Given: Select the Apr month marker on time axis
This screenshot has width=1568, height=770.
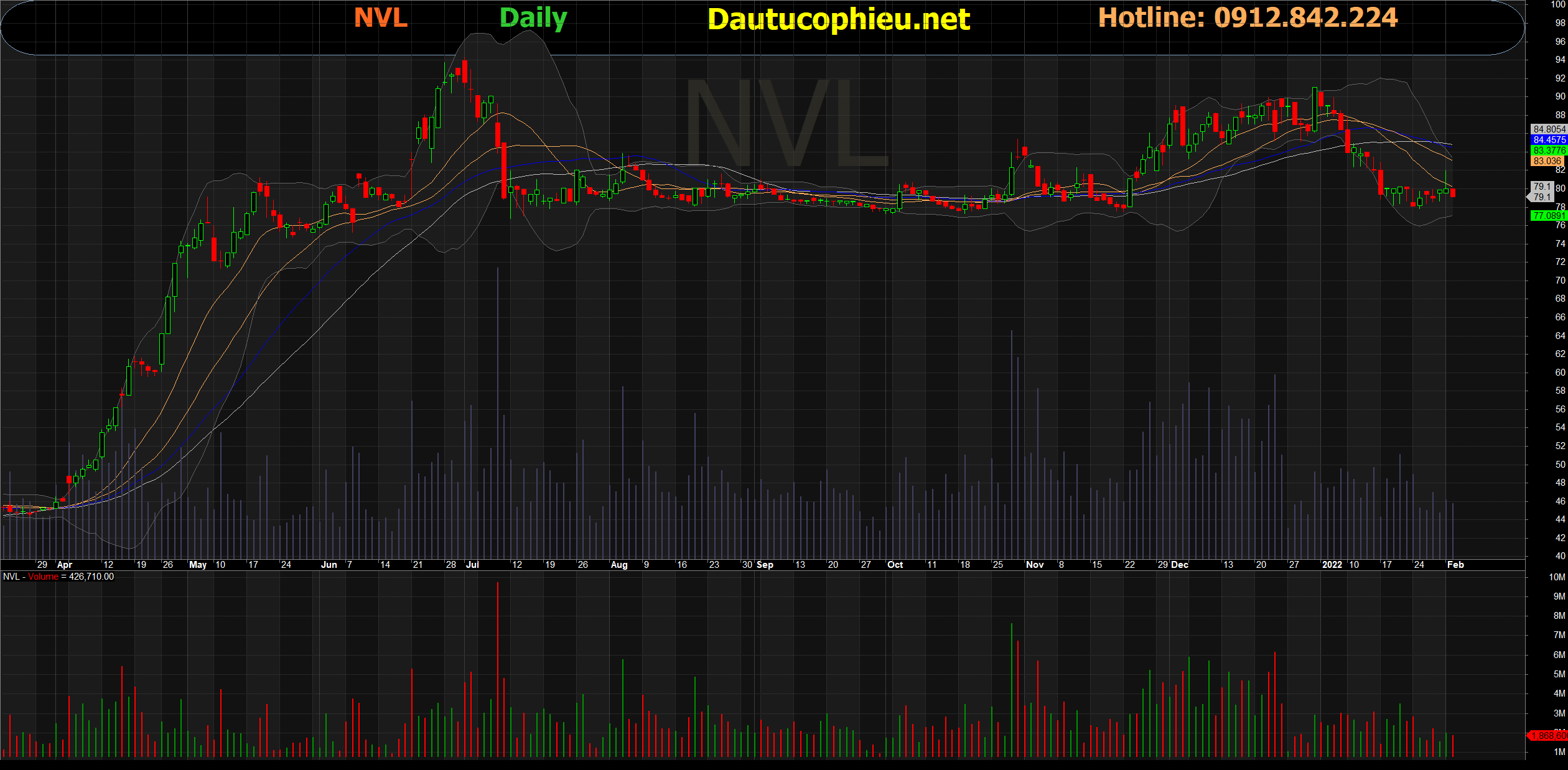Looking at the screenshot, I should [64, 565].
